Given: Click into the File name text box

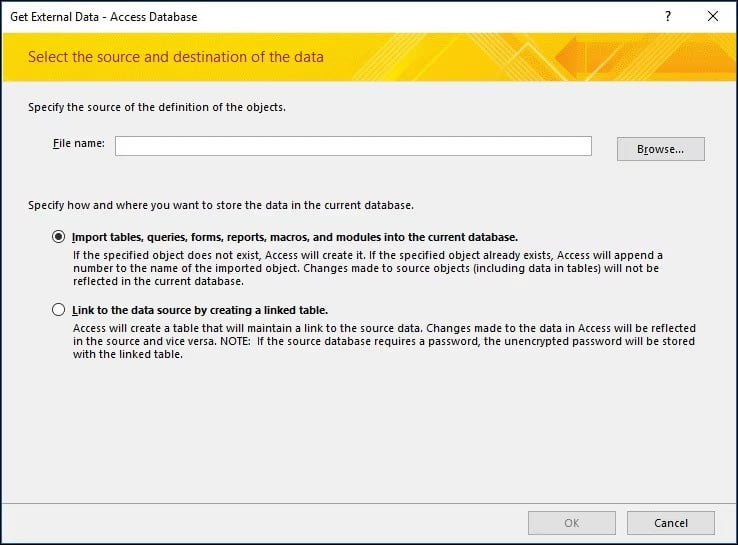Looking at the screenshot, I should click(x=353, y=146).
